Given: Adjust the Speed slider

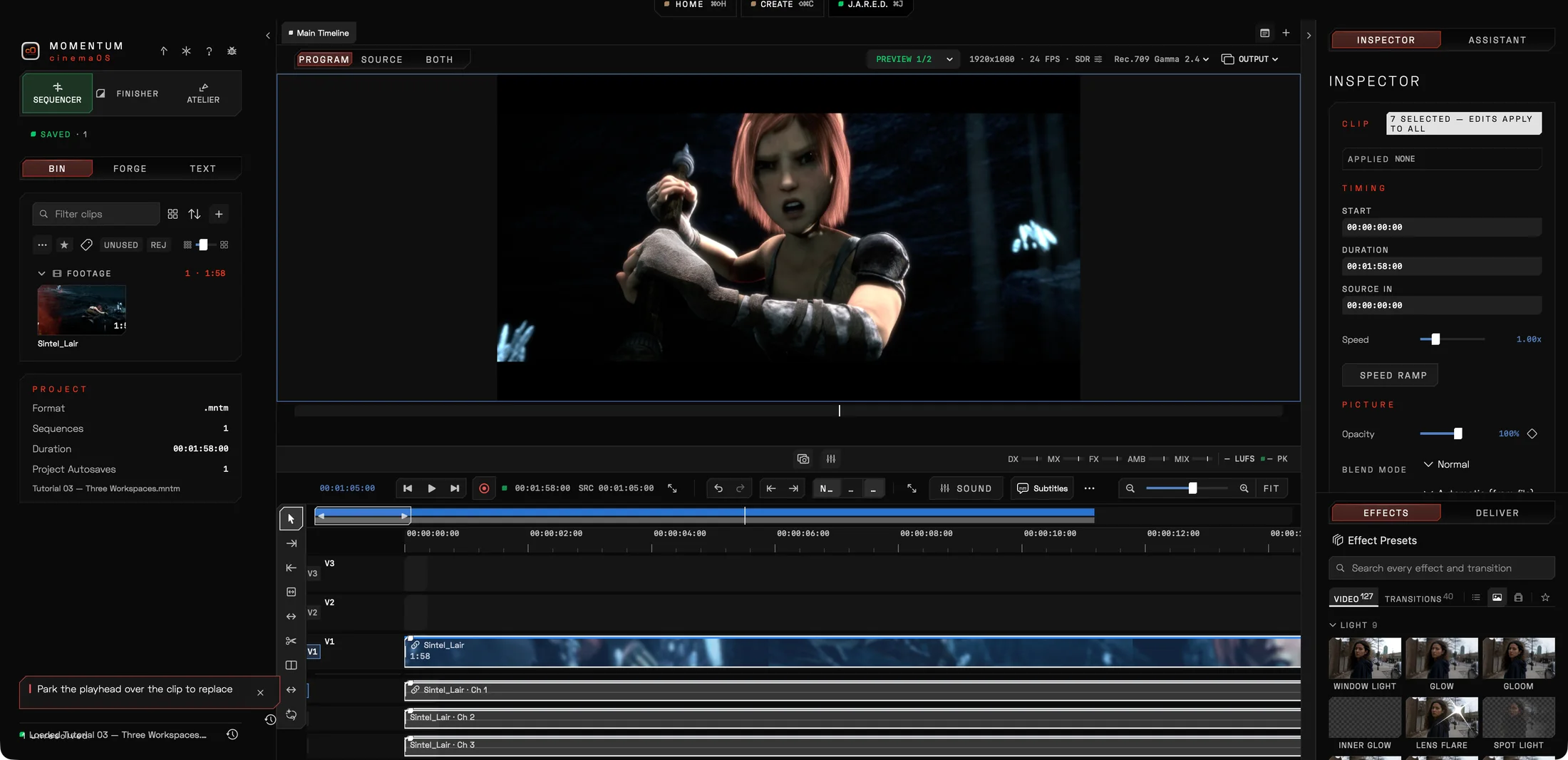Looking at the screenshot, I should pos(1452,339).
